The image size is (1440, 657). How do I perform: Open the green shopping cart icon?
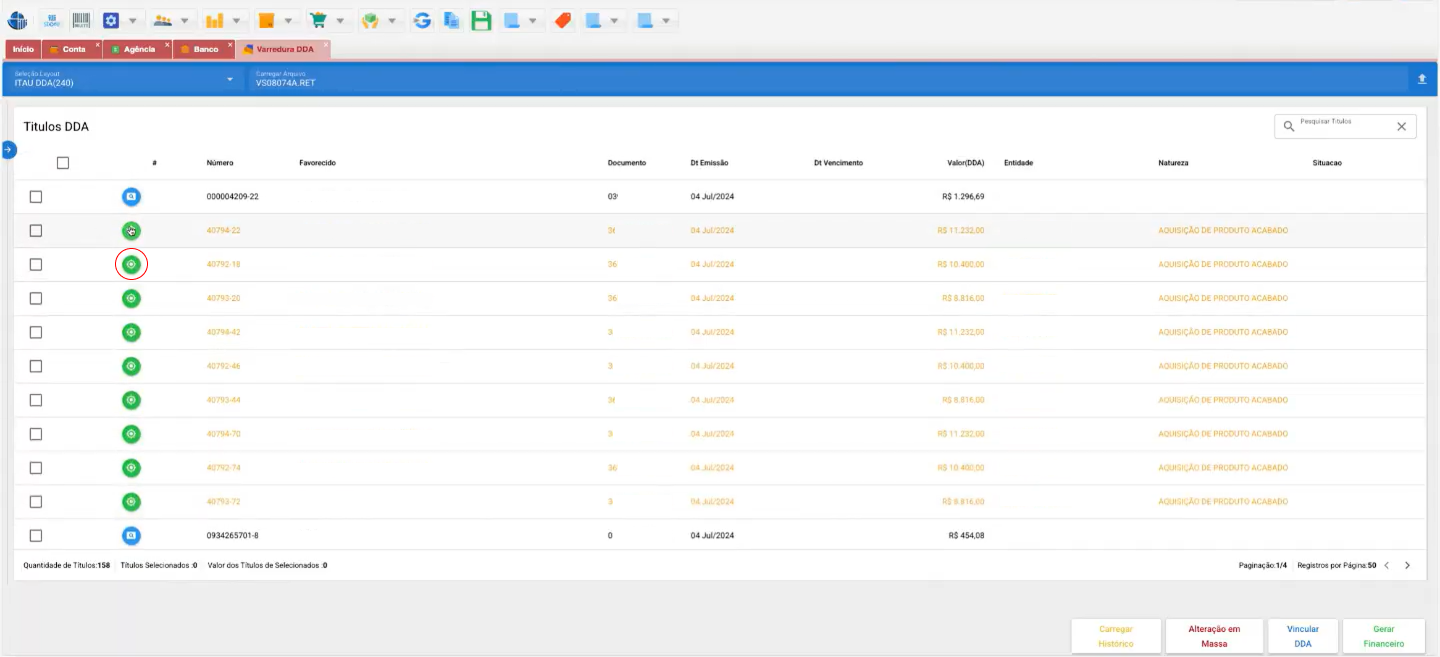pos(318,20)
